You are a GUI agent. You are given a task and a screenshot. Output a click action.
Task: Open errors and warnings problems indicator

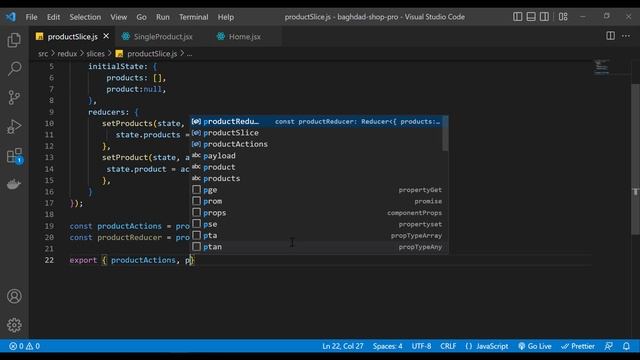24,346
